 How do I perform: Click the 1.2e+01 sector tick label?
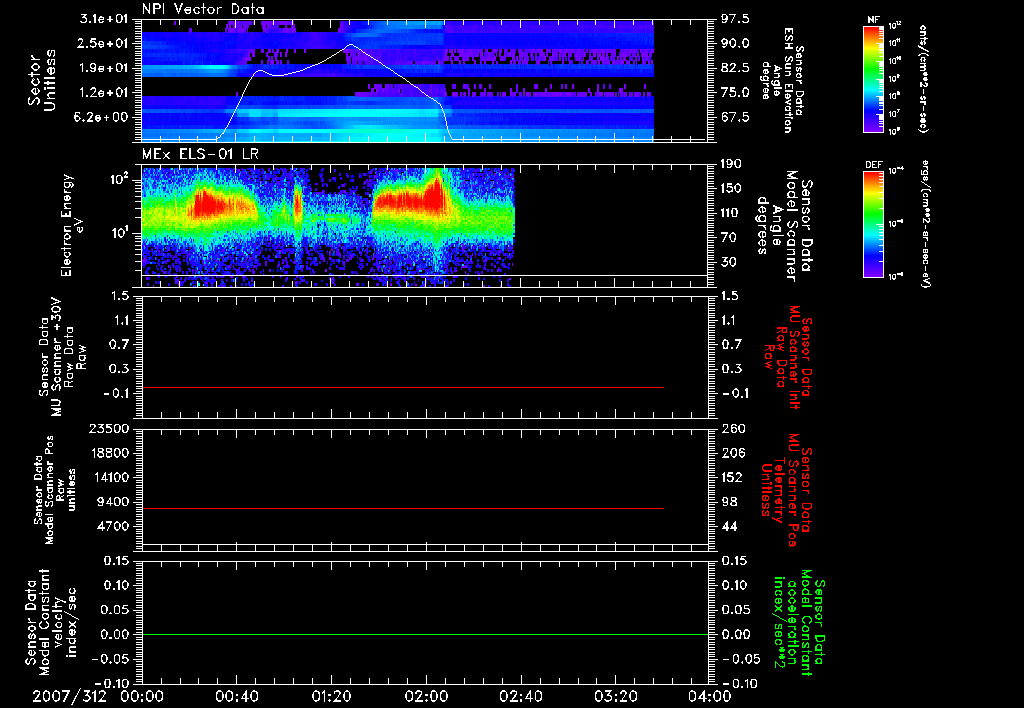tap(103, 92)
